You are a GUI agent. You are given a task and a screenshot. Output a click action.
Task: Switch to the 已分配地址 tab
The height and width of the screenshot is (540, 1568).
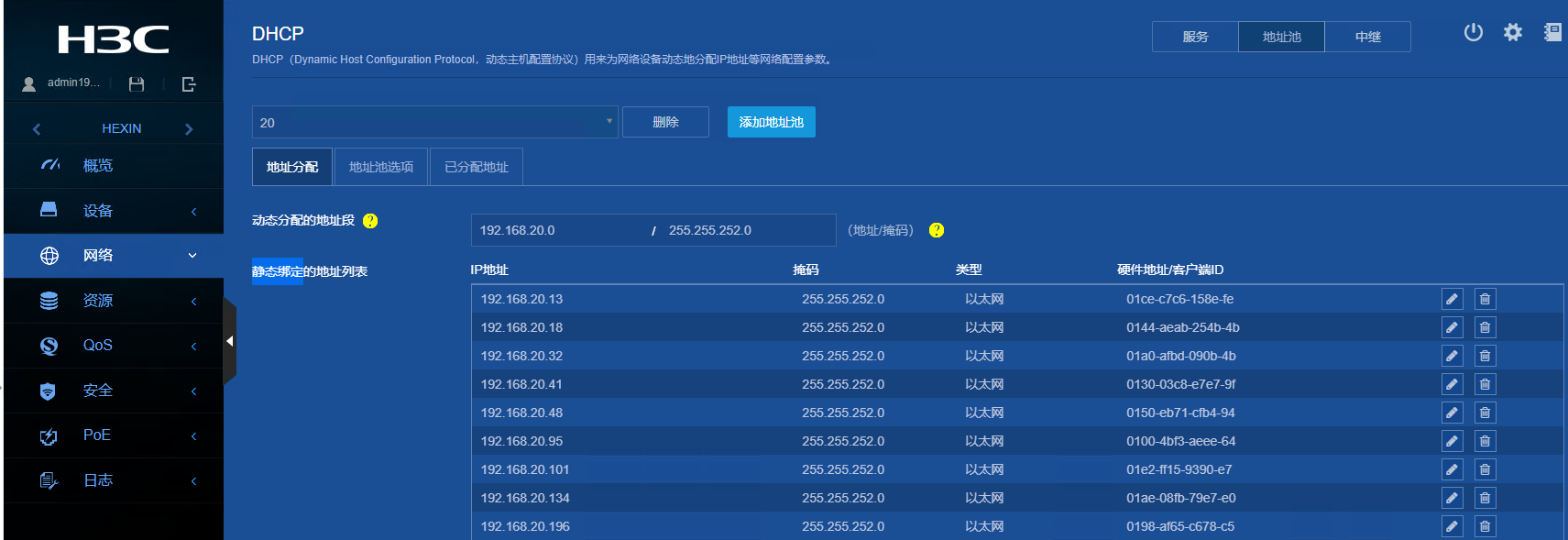[476, 167]
